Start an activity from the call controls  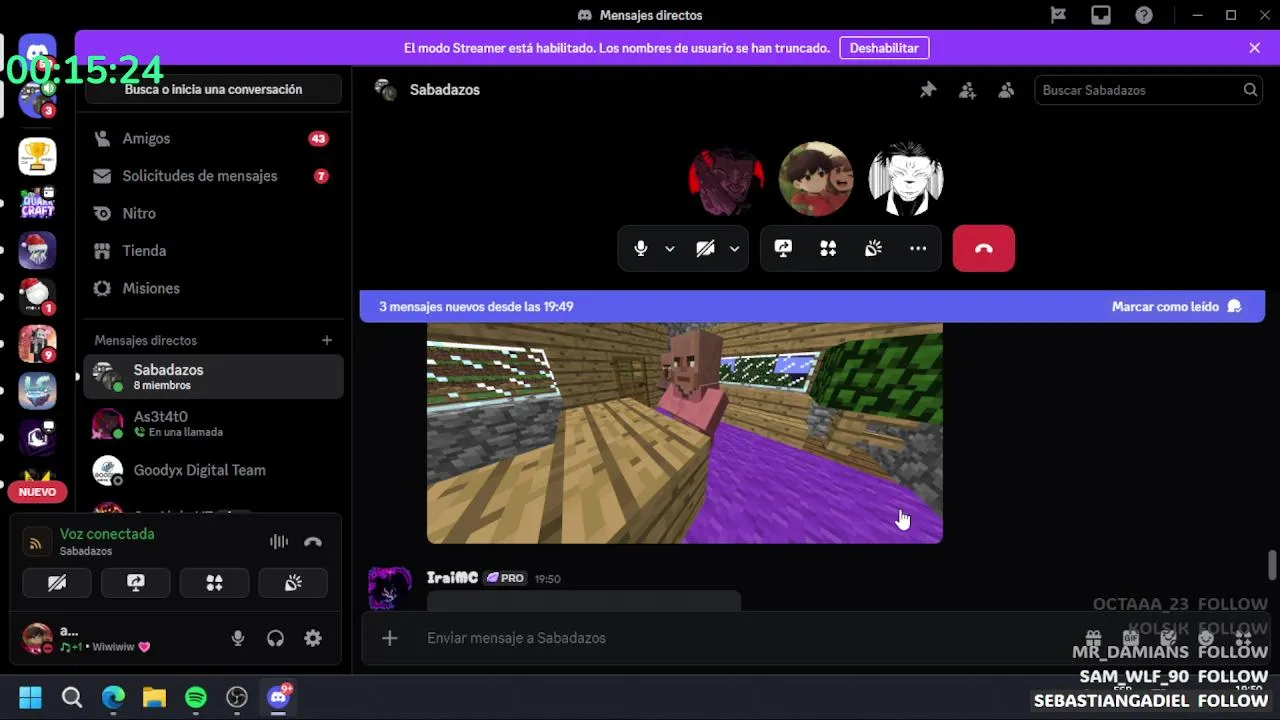pyautogui.click(x=828, y=249)
